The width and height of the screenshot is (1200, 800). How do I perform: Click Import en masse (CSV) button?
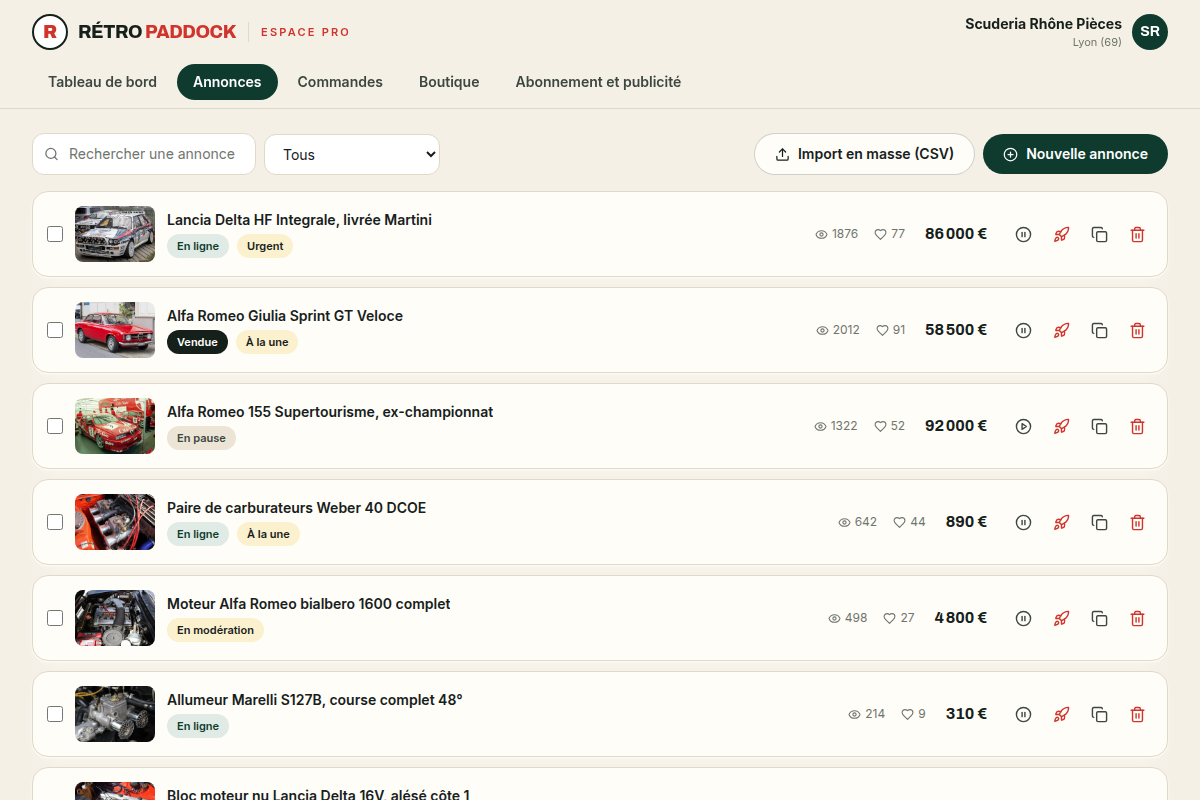[x=864, y=154]
